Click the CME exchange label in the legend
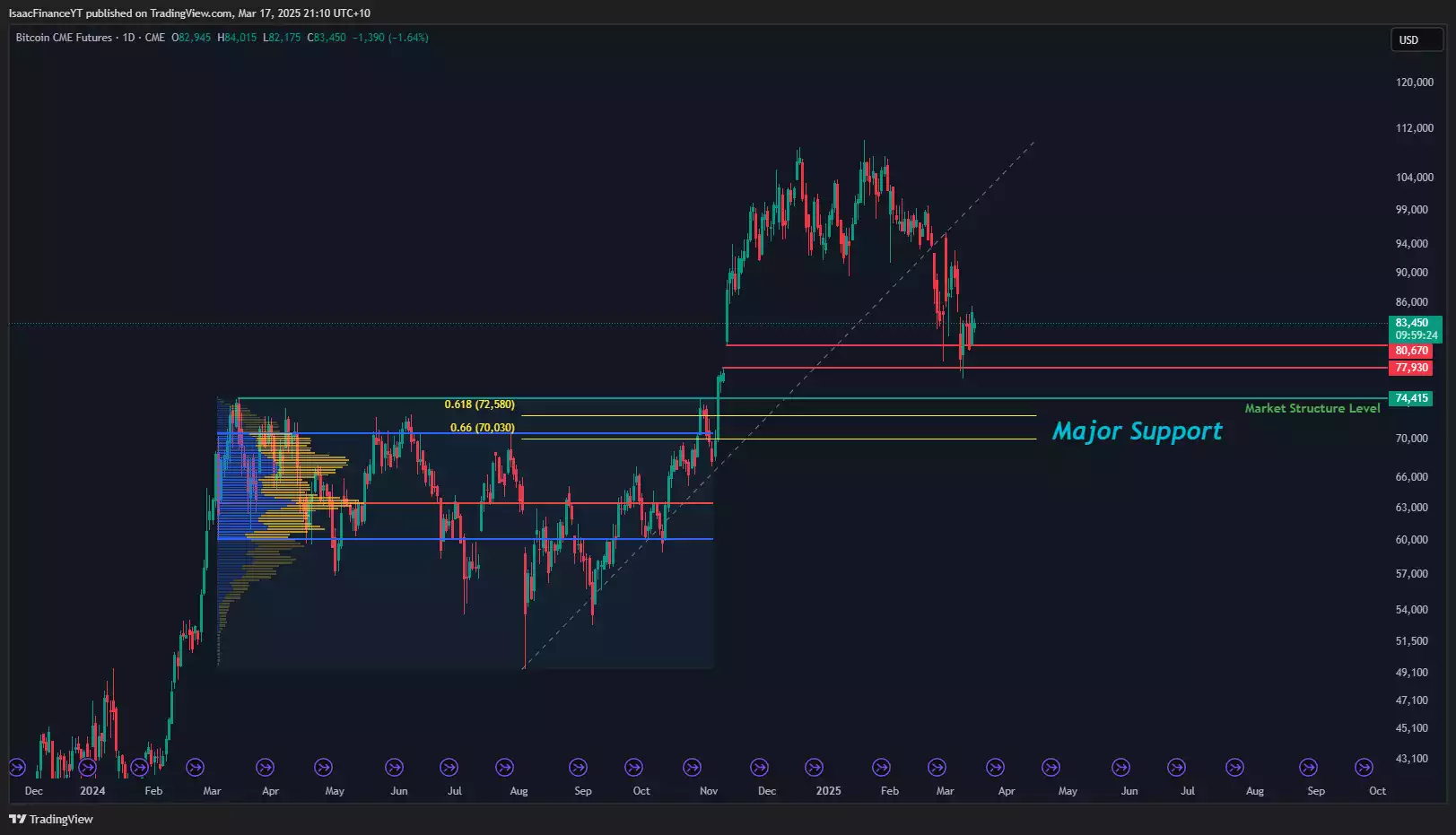Viewport: 1456px width, 835px height. pyautogui.click(x=153, y=39)
